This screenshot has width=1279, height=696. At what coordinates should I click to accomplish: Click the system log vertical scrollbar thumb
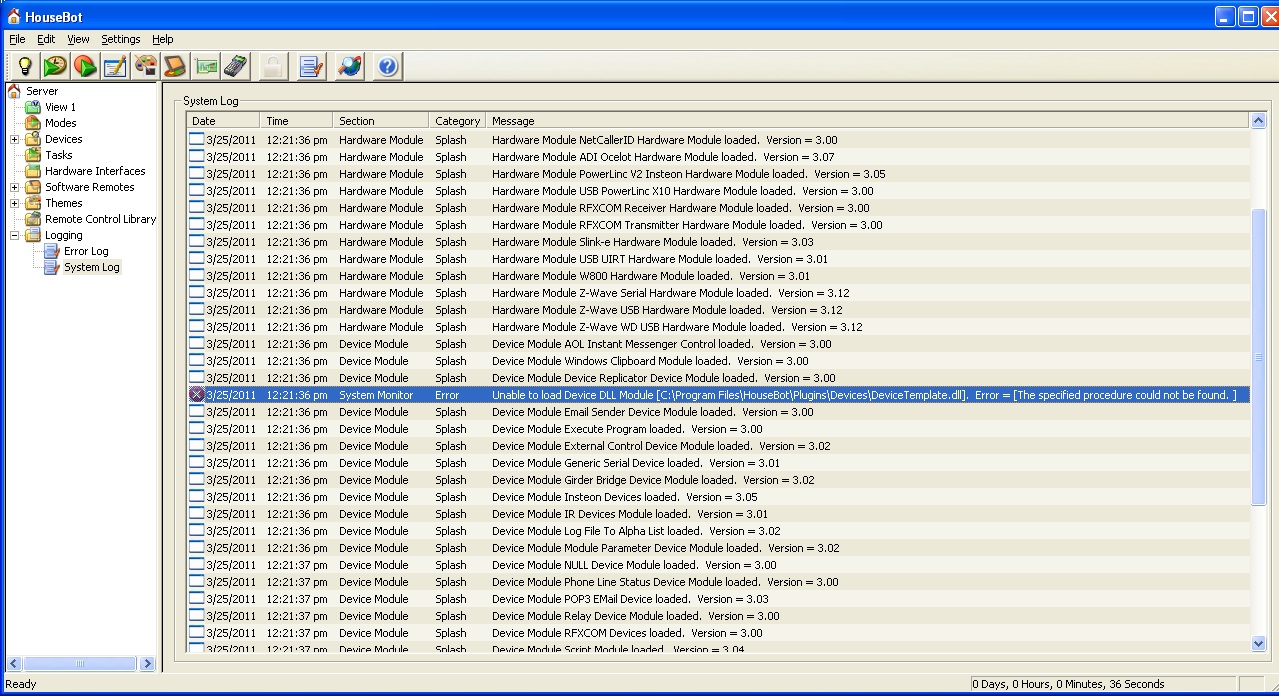click(1258, 357)
